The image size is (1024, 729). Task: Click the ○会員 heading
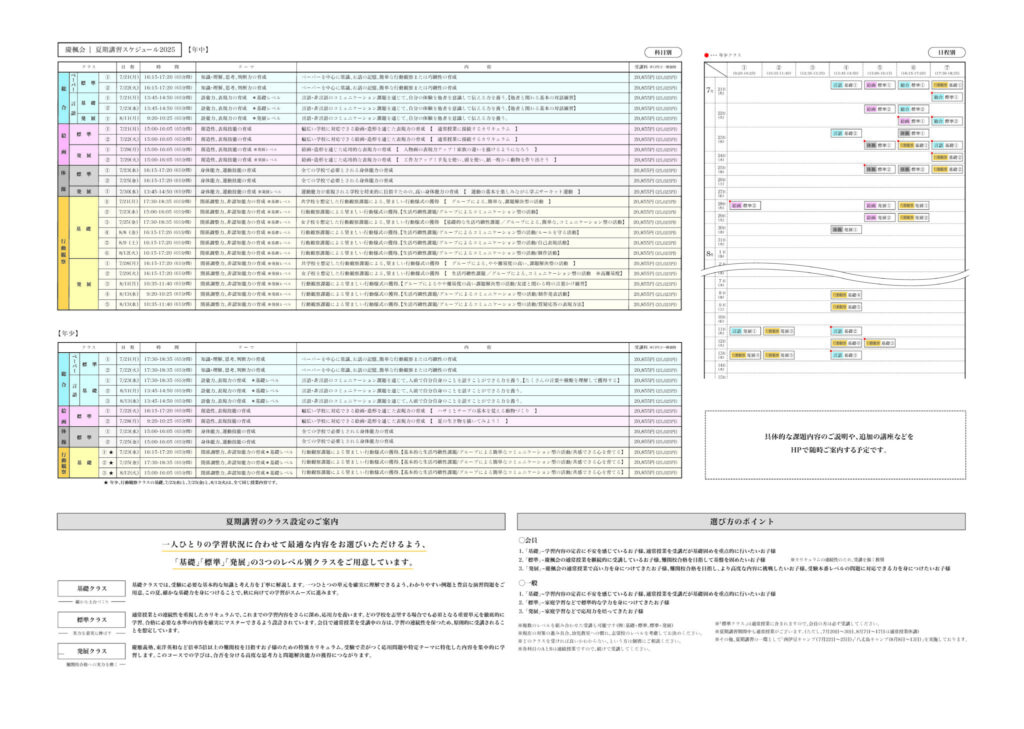528,540
